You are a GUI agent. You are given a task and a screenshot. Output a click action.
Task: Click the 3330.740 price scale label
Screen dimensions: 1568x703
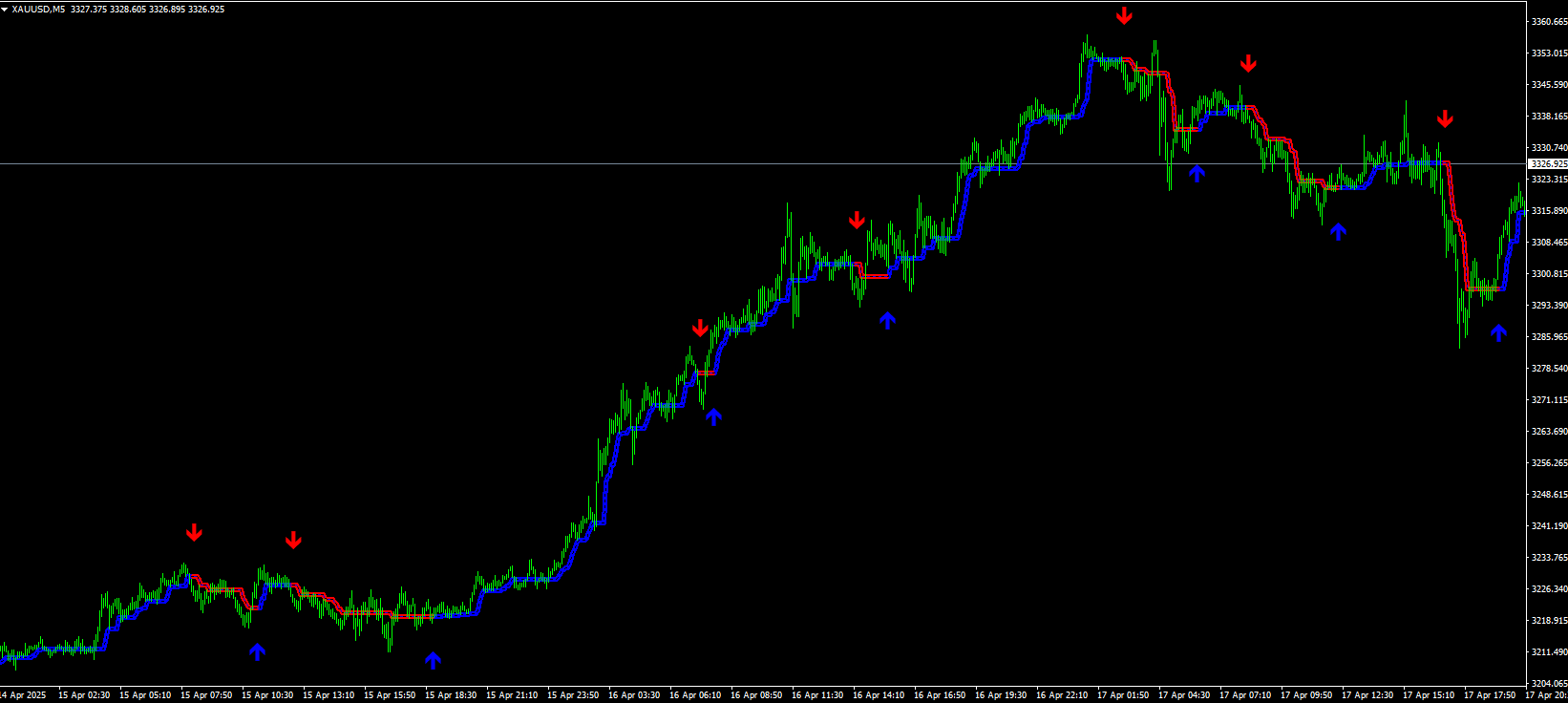pos(1549,148)
